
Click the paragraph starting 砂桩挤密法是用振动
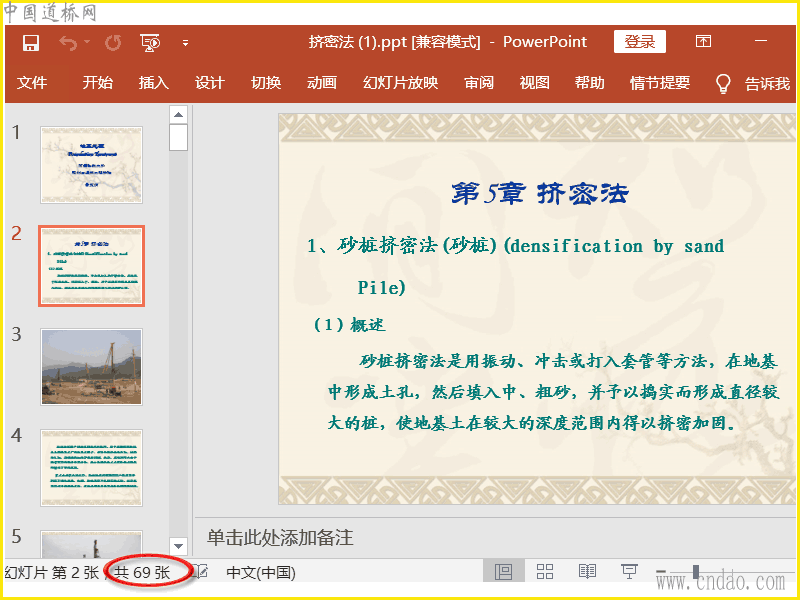tap(553, 392)
